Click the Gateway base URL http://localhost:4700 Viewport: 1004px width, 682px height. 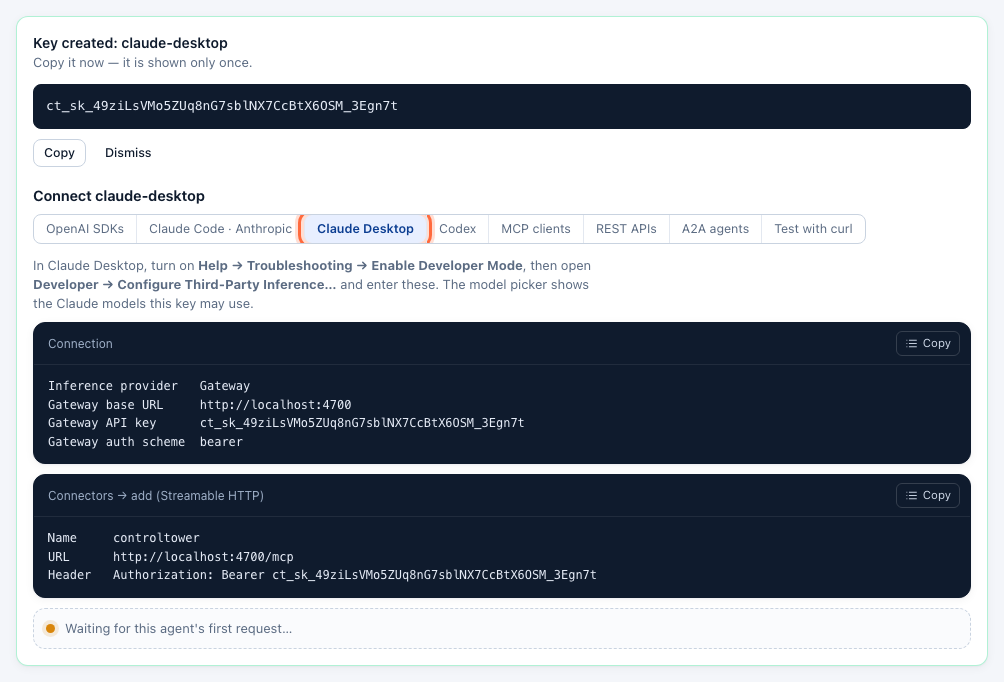click(x=275, y=405)
